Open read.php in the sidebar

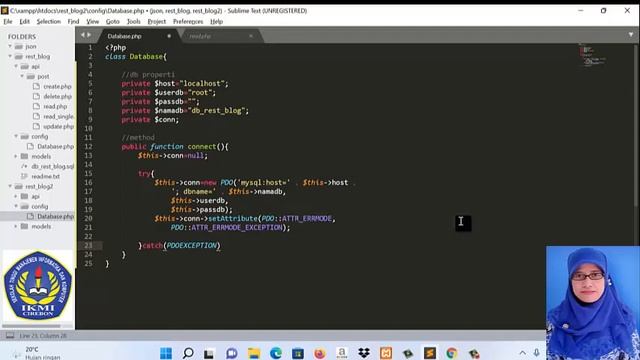pos(55,107)
